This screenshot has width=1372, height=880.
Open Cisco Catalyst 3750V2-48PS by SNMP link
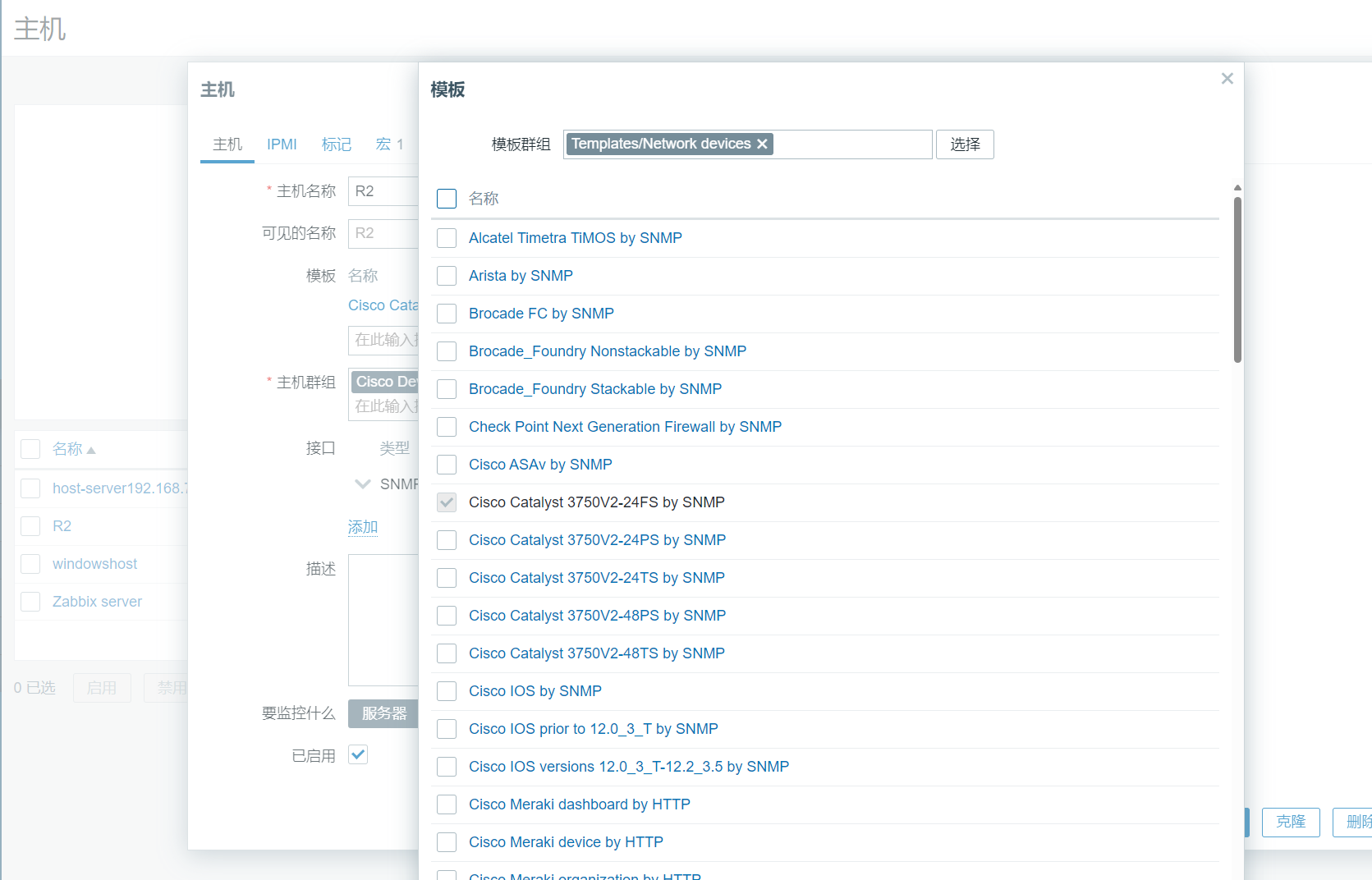597,616
